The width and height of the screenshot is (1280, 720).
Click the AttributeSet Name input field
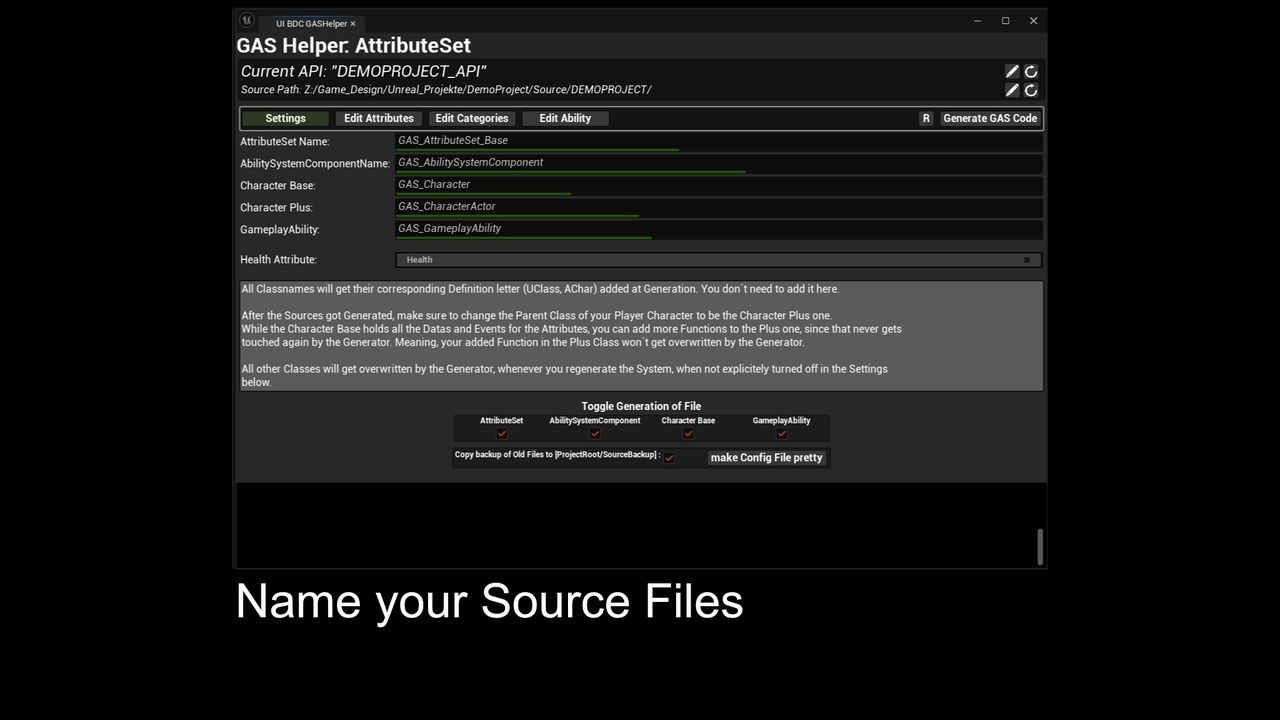718,141
